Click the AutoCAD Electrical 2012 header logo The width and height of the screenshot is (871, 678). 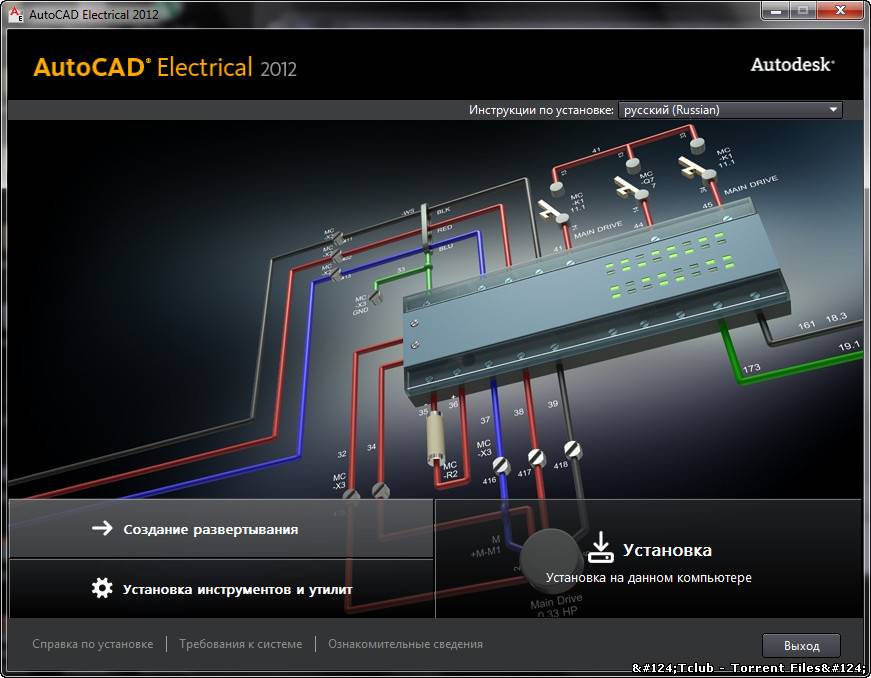(x=165, y=67)
